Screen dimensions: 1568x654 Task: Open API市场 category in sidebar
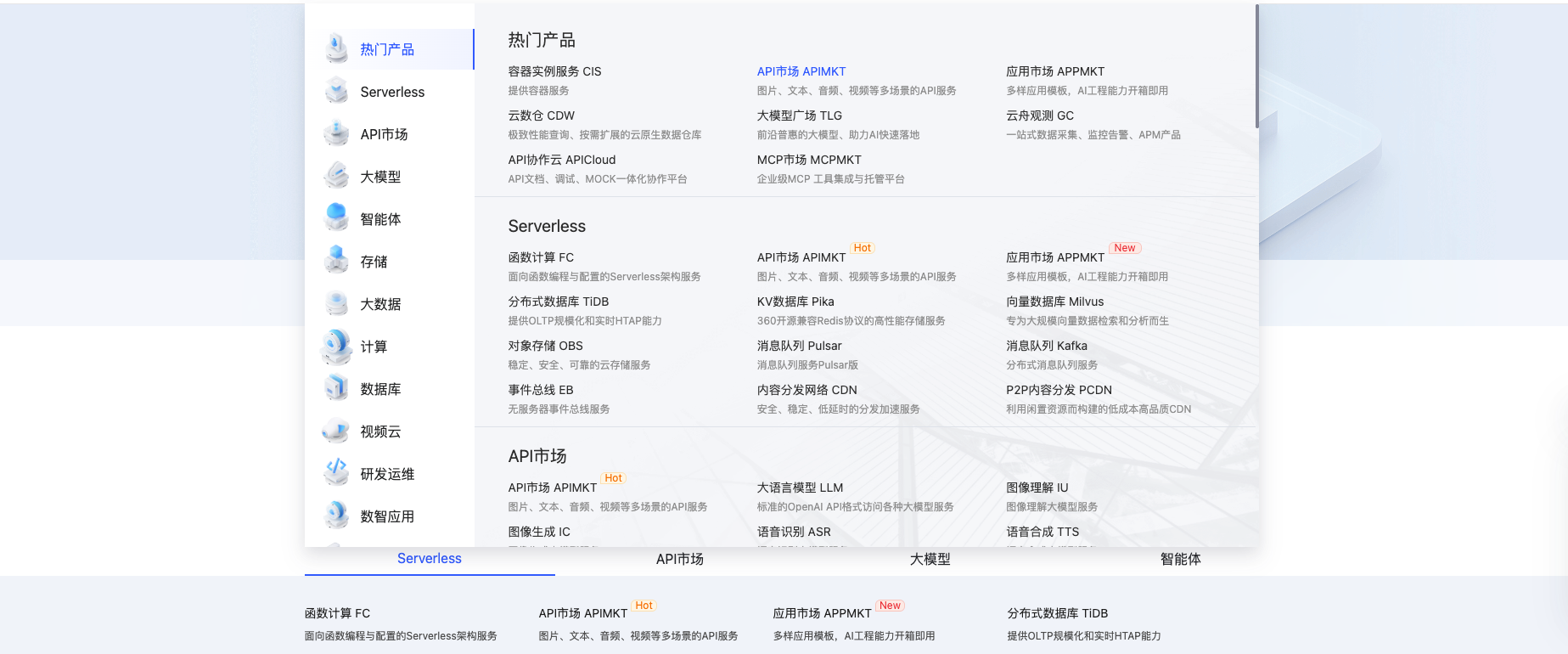click(390, 134)
